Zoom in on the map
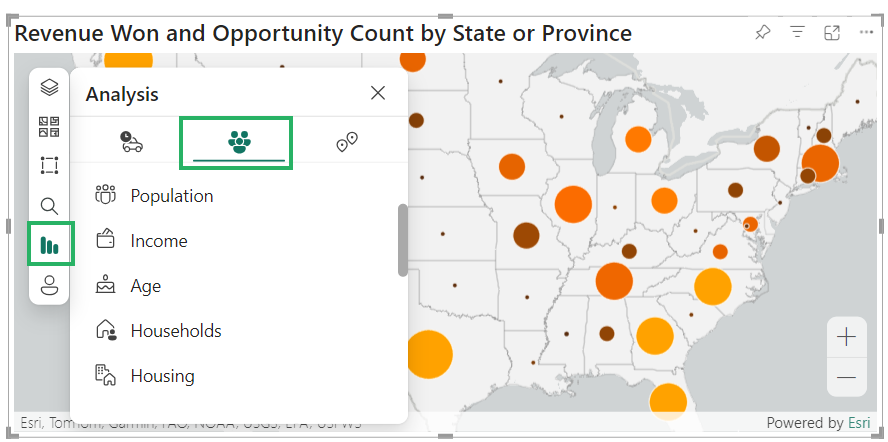 (846, 337)
